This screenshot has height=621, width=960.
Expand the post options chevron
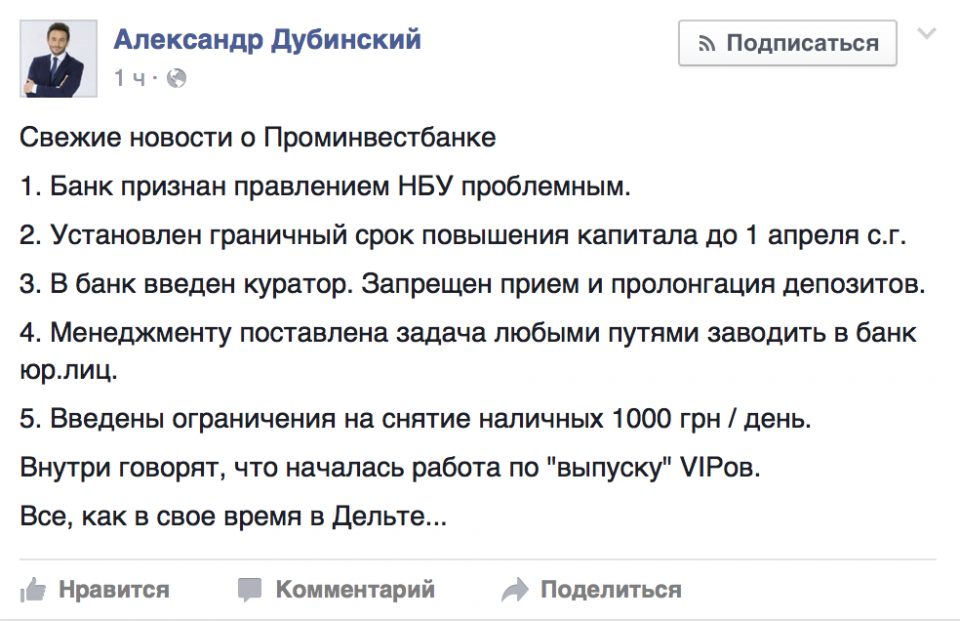coord(927,35)
